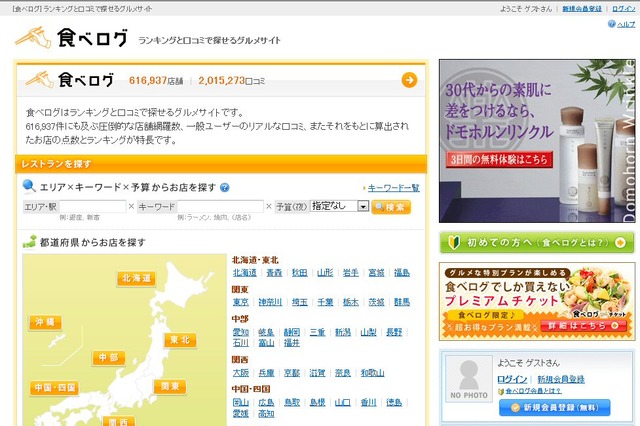Open the 新規会員登録 link in the top bar

[x=582, y=9]
